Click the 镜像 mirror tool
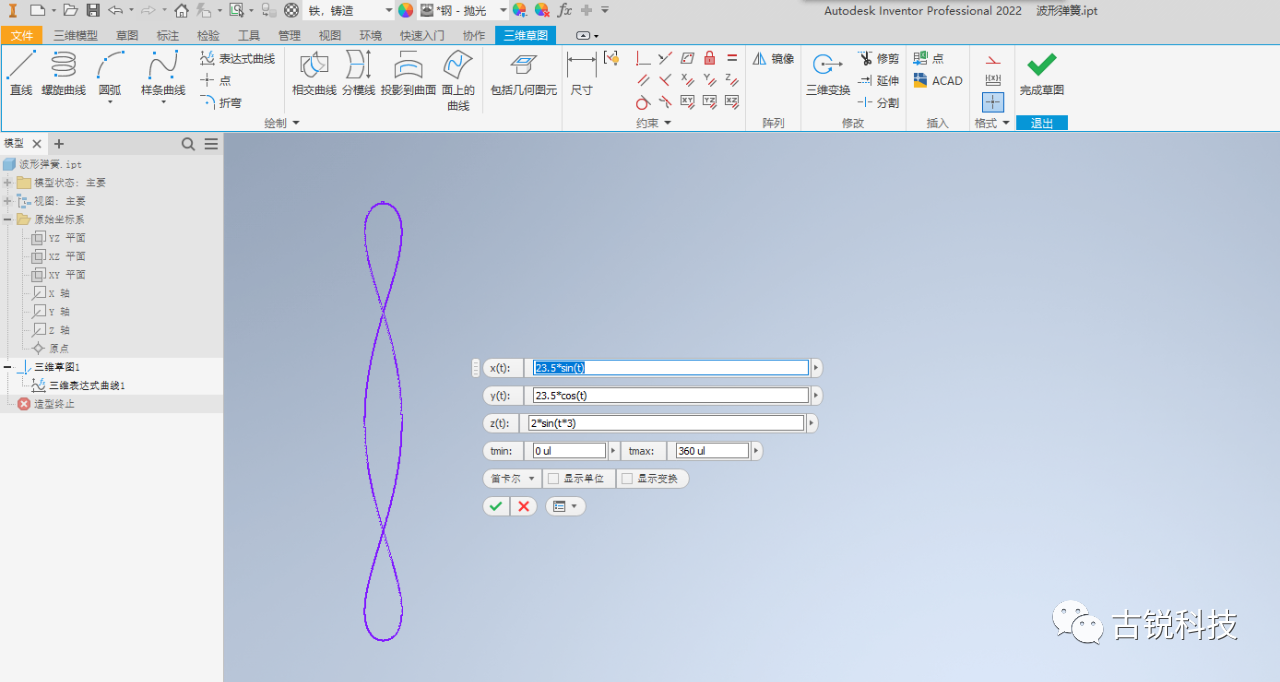This screenshot has width=1280, height=682. [773, 59]
